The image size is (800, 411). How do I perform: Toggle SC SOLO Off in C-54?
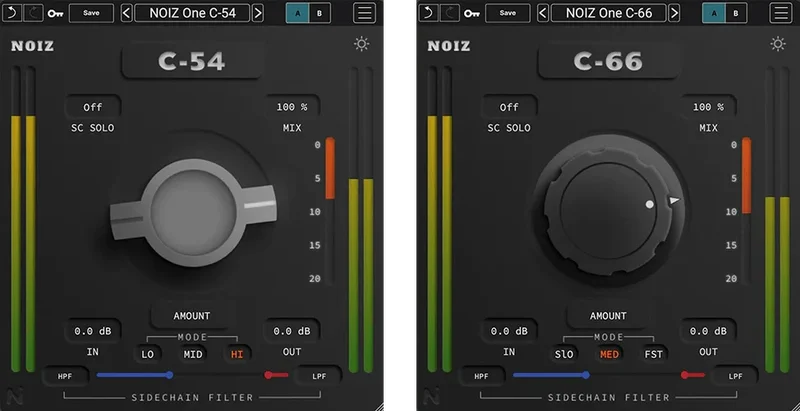(93, 107)
